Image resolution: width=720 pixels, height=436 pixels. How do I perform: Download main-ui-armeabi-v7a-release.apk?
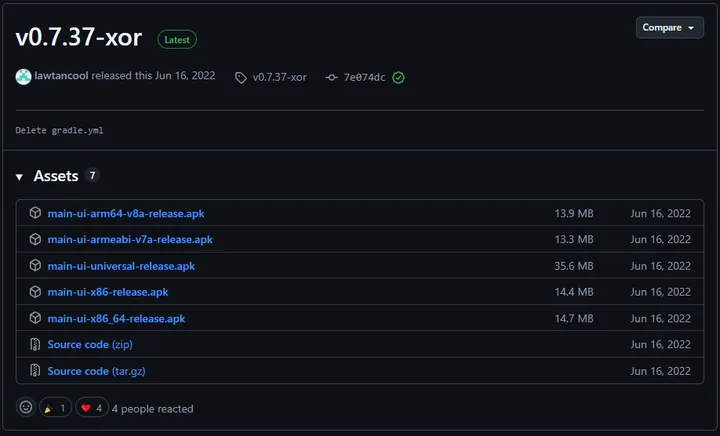(x=130, y=240)
